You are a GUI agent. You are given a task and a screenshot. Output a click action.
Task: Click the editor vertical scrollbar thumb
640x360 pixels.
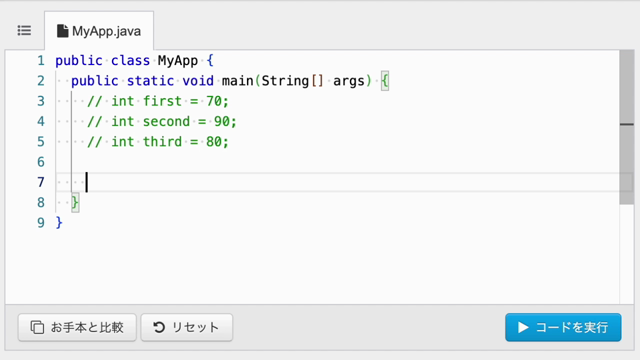[x=627, y=127]
